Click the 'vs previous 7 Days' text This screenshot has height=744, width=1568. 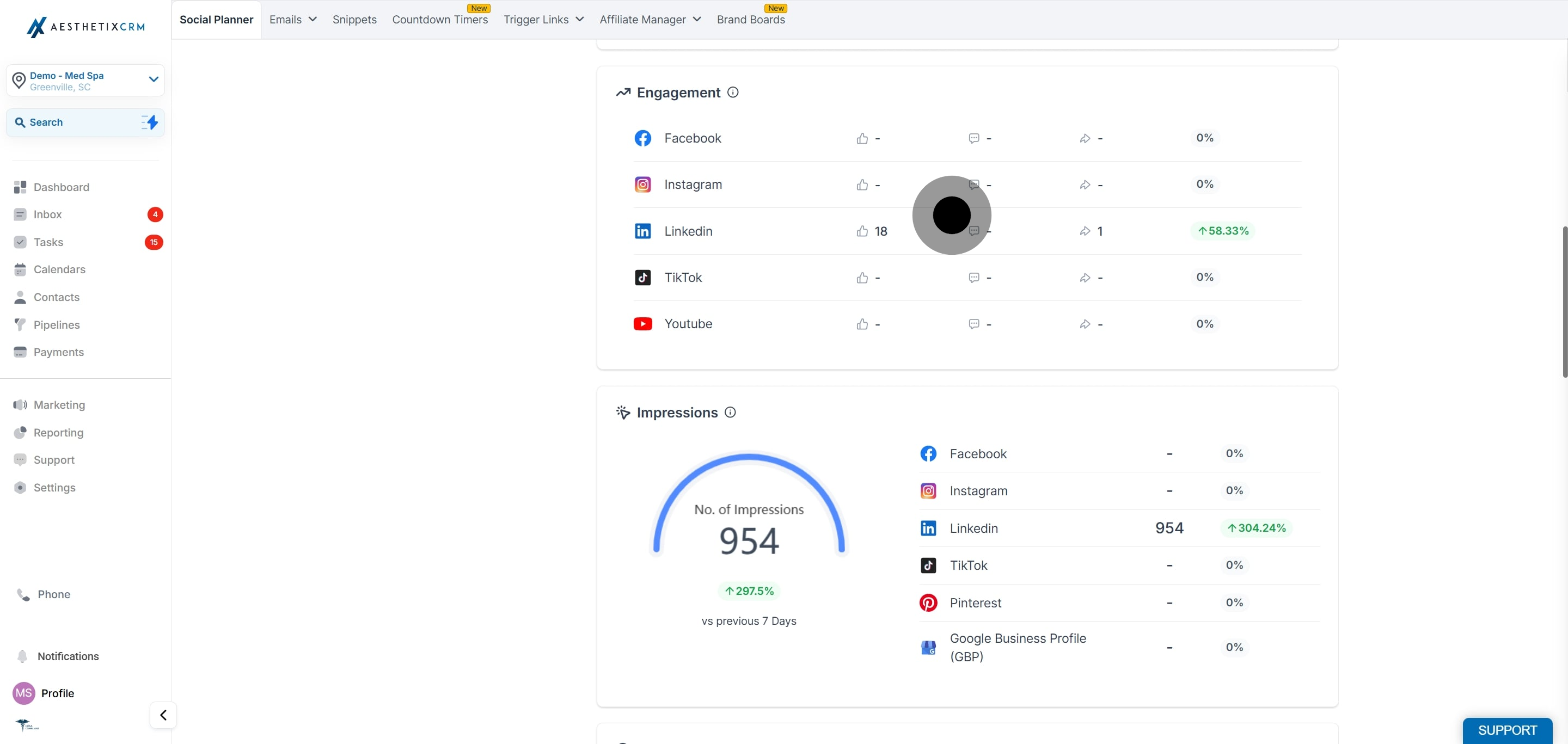749,621
